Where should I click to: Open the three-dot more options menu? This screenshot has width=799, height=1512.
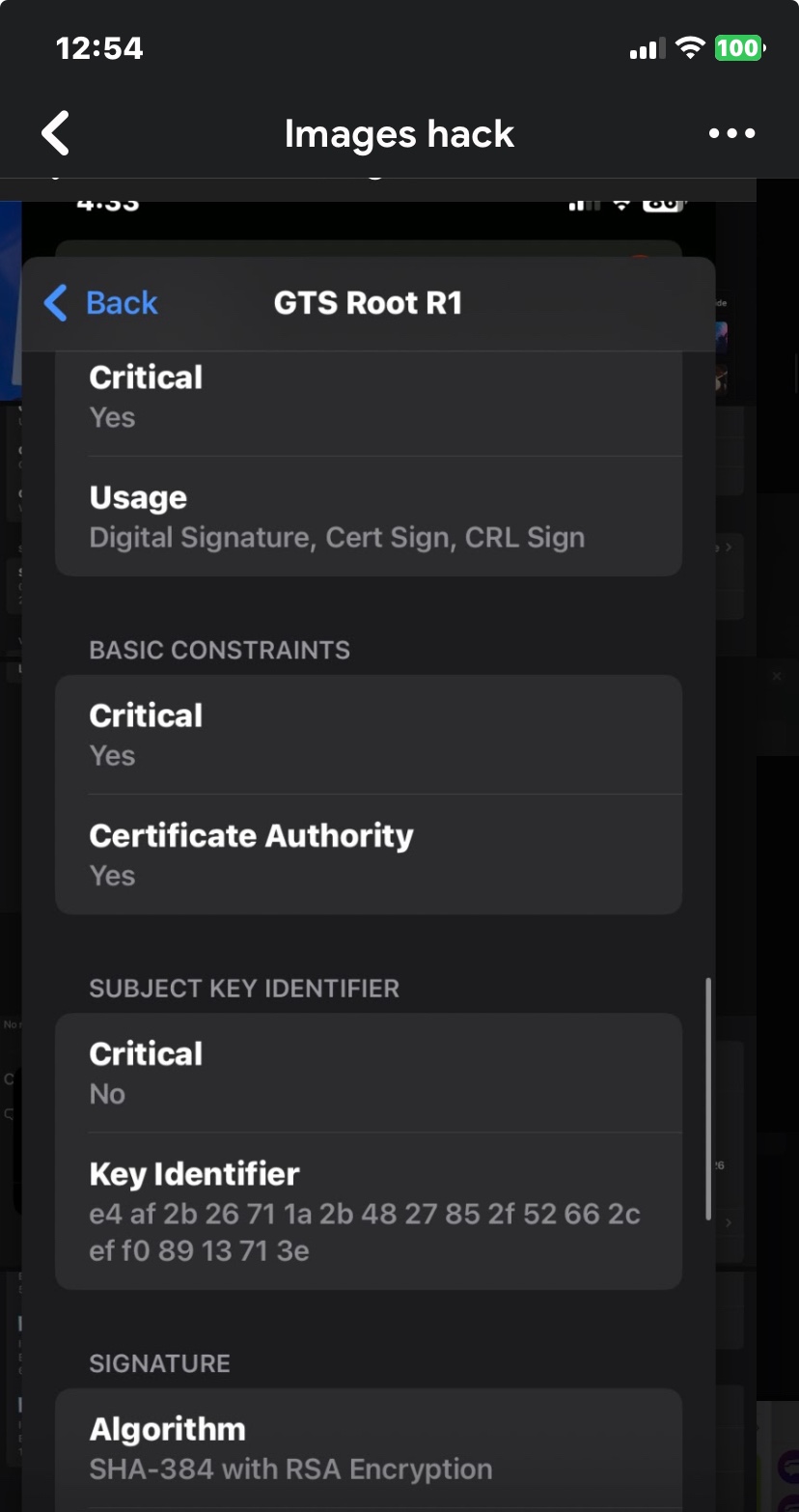(x=731, y=133)
